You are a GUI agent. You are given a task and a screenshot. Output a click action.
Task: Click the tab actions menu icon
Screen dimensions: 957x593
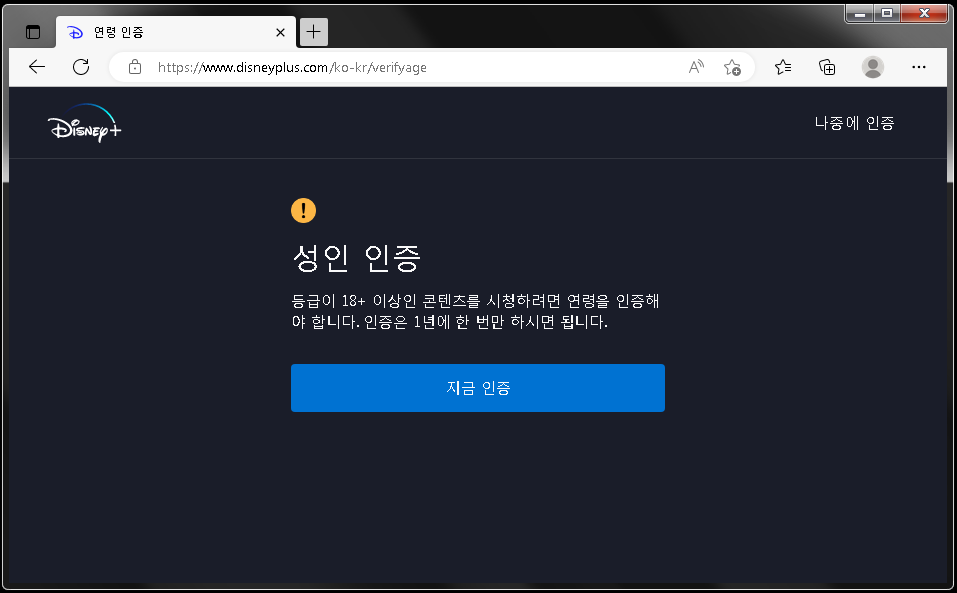[33, 32]
